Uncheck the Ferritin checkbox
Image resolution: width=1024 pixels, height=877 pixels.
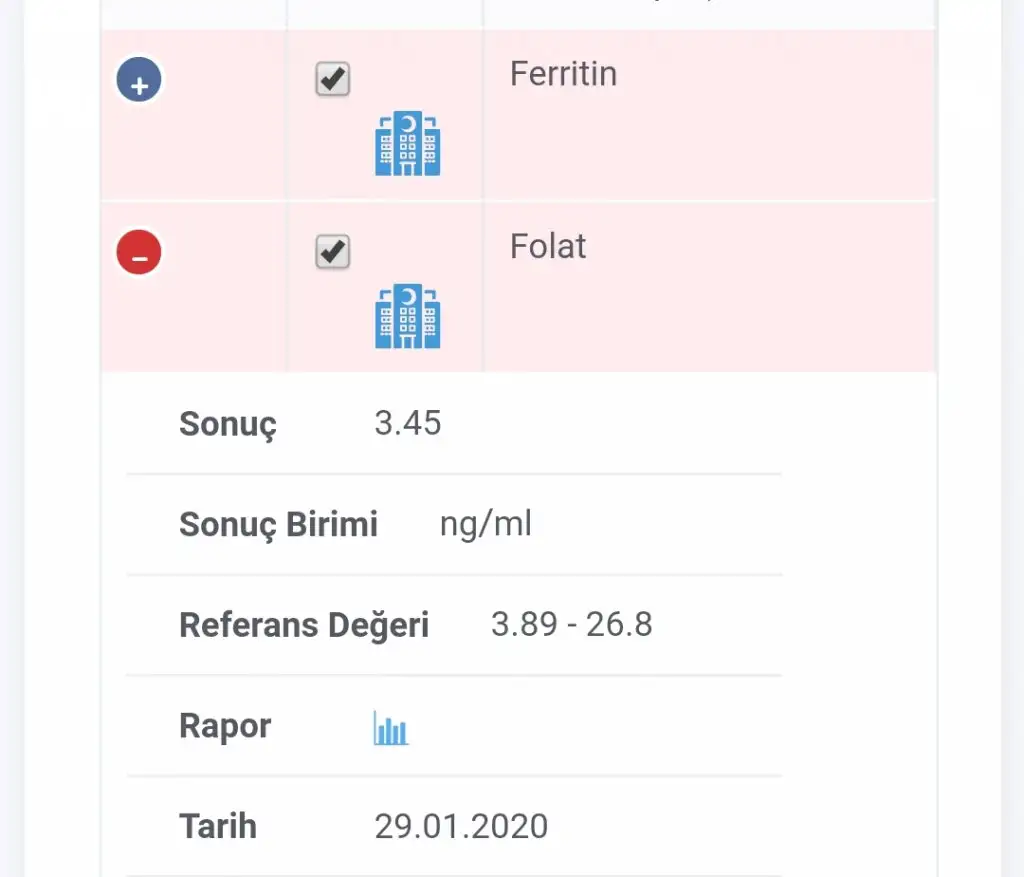[332, 79]
